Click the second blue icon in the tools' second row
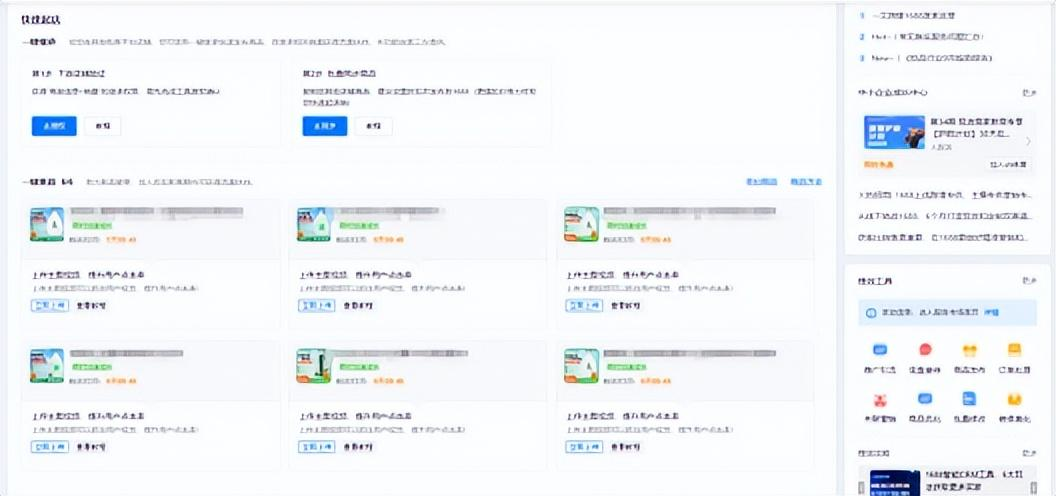The width and height of the screenshot is (1056, 496). click(925, 400)
